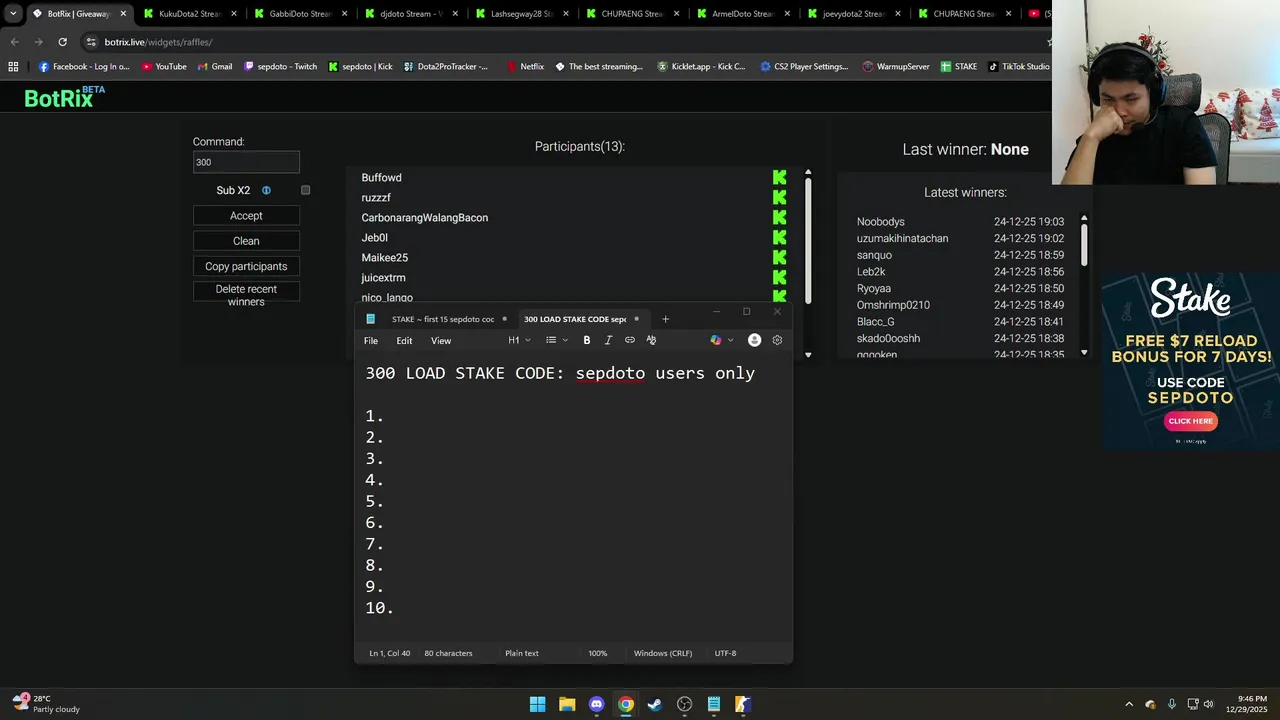Click the 100% zoom status in Notepad
Screen dimensions: 1280x720
point(598,653)
